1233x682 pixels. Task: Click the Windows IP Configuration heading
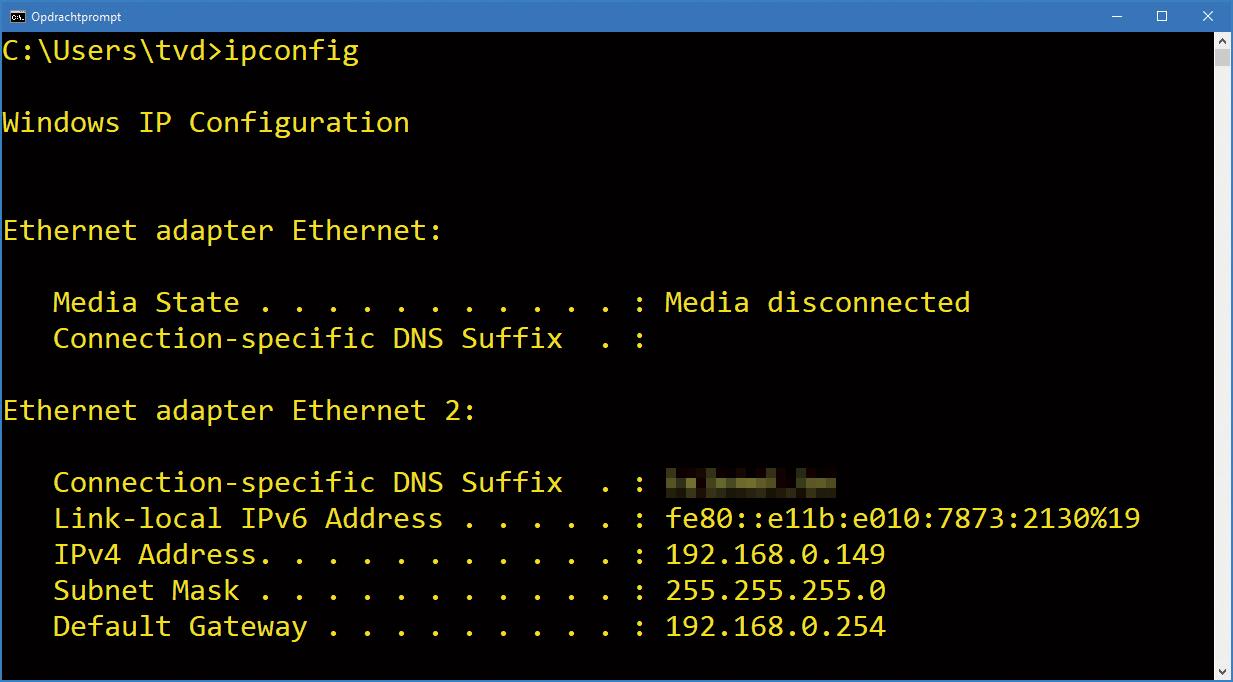(x=206, y=123)
